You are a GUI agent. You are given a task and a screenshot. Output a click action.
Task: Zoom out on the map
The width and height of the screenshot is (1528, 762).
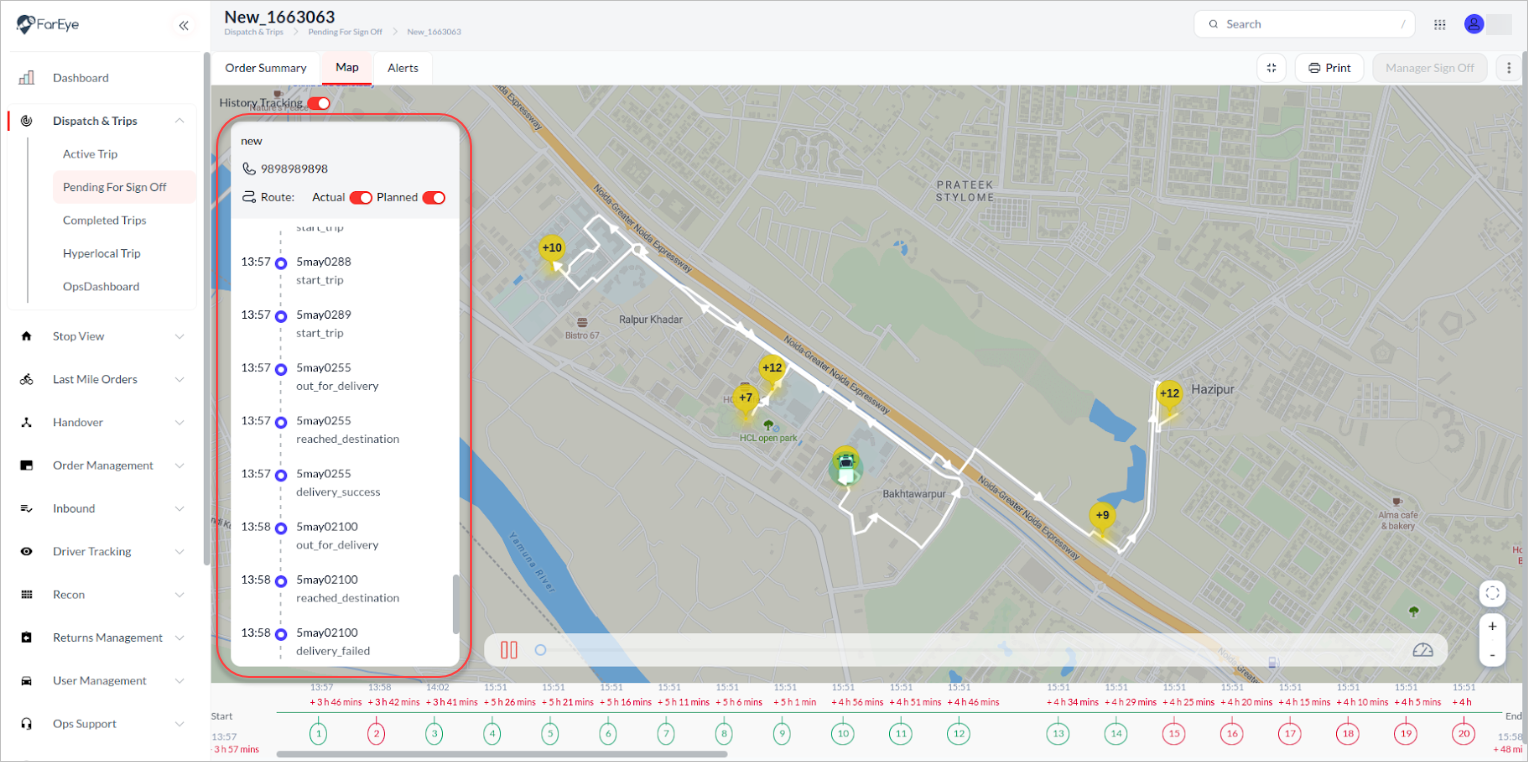coord(1493,654)
